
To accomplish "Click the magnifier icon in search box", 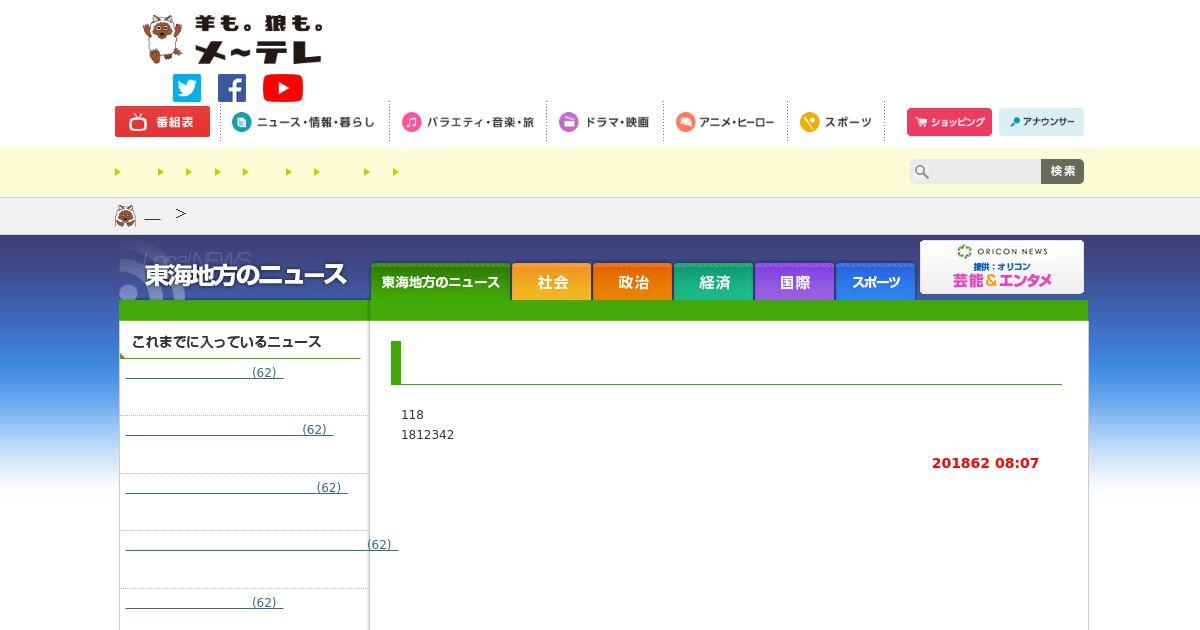I will pos(922,172).
